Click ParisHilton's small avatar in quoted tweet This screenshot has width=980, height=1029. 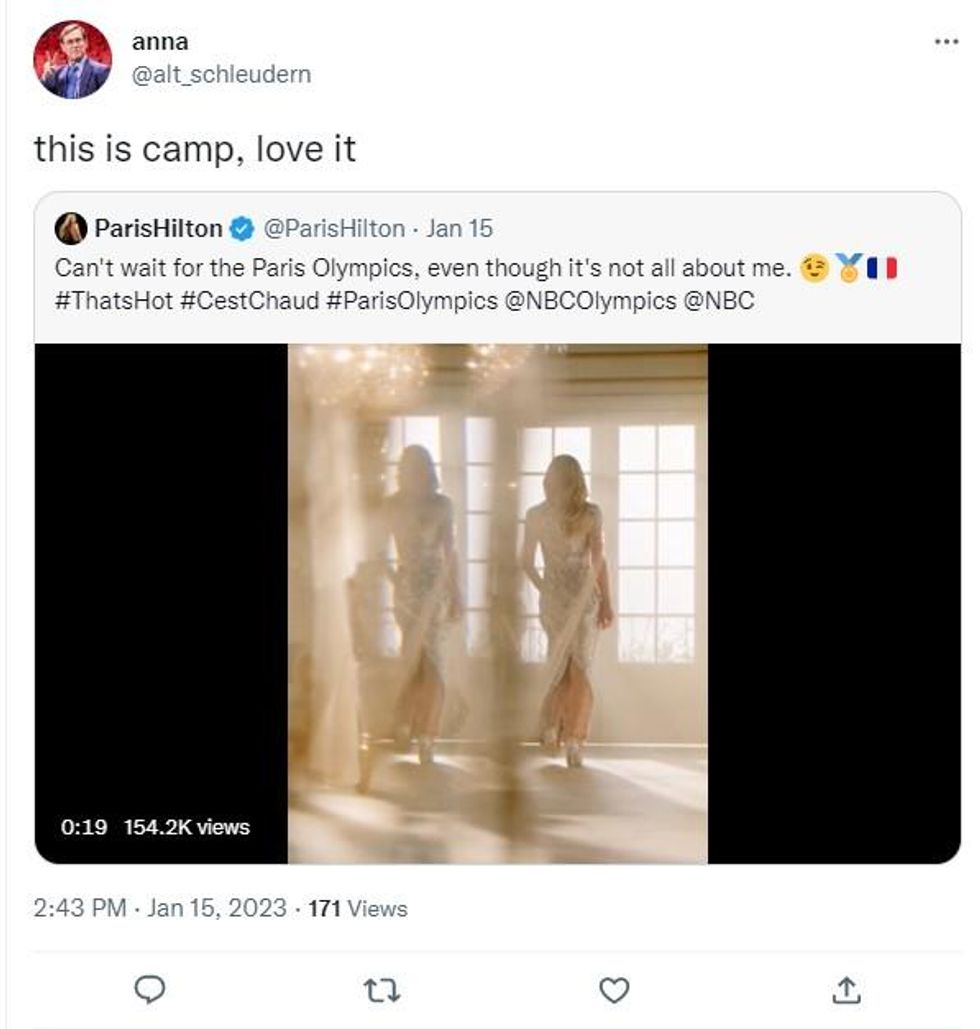(70, 229)
